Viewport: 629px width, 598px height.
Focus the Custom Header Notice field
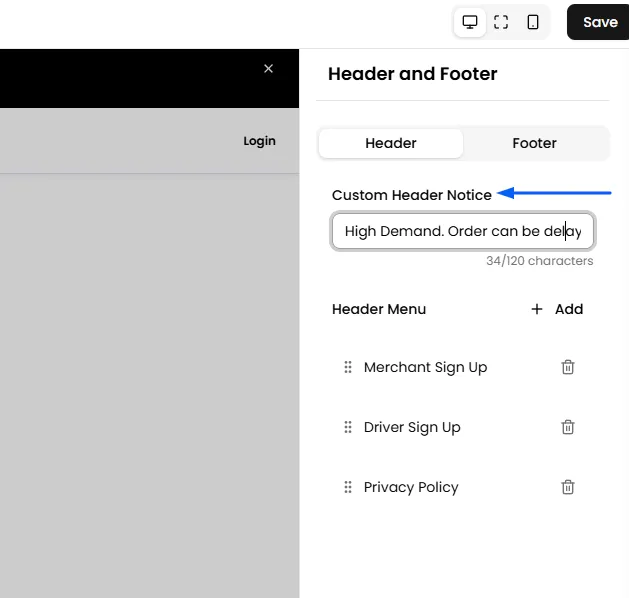463,231
